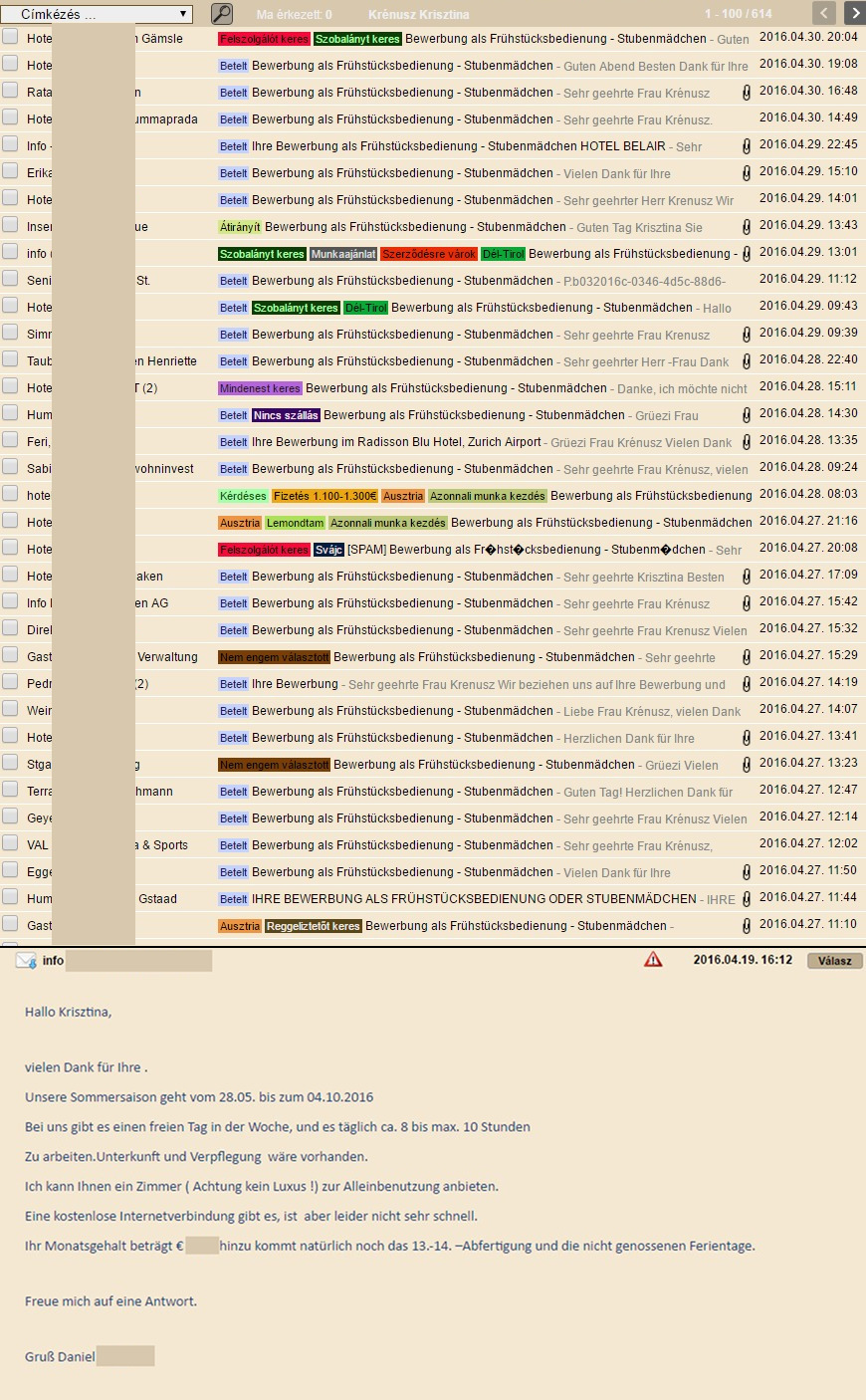
Task: Click paperclip on the 2016.04.29. 13:43 email
Action: coord(747,227)
